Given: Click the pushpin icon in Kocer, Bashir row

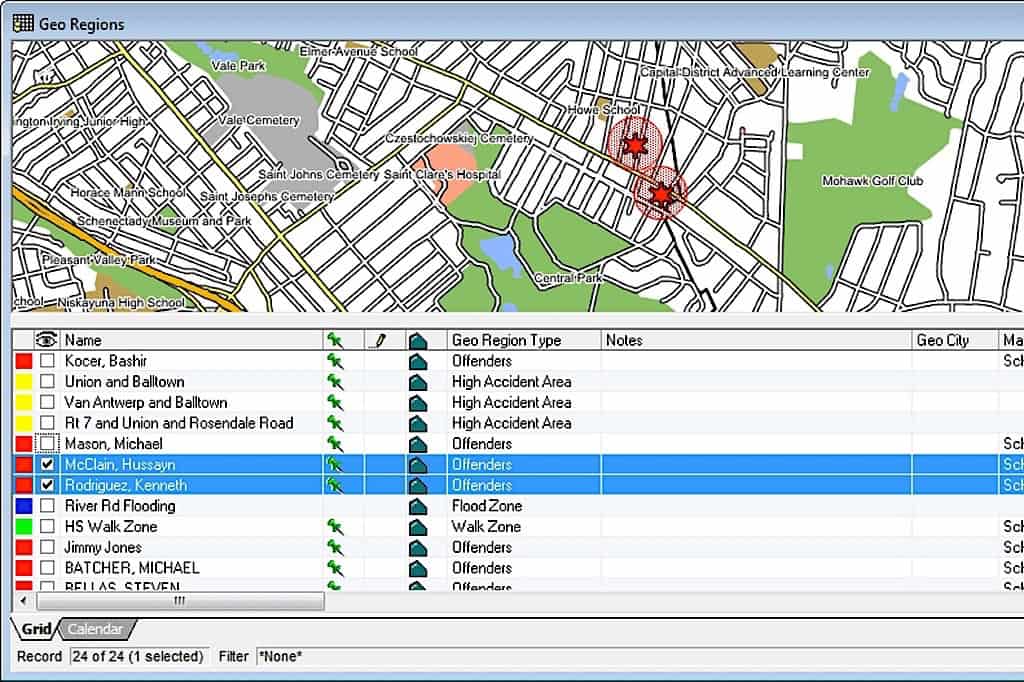Looking at the screenshot, I should point(335,361).
